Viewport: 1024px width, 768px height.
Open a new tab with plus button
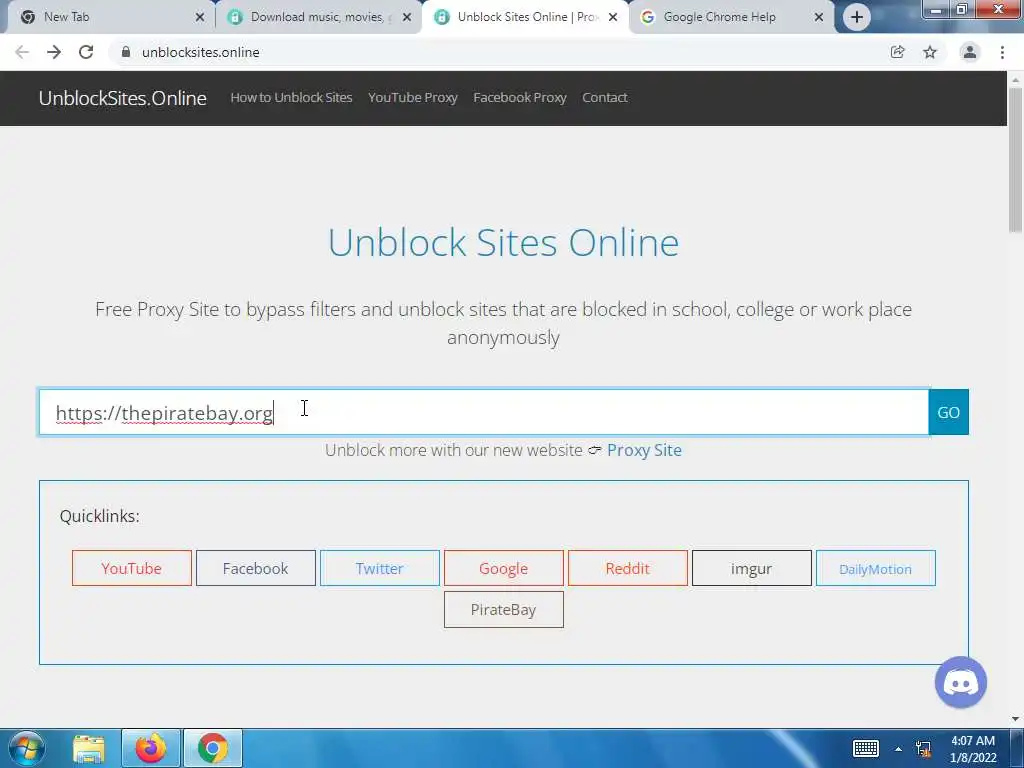click(x=857, y=17)
